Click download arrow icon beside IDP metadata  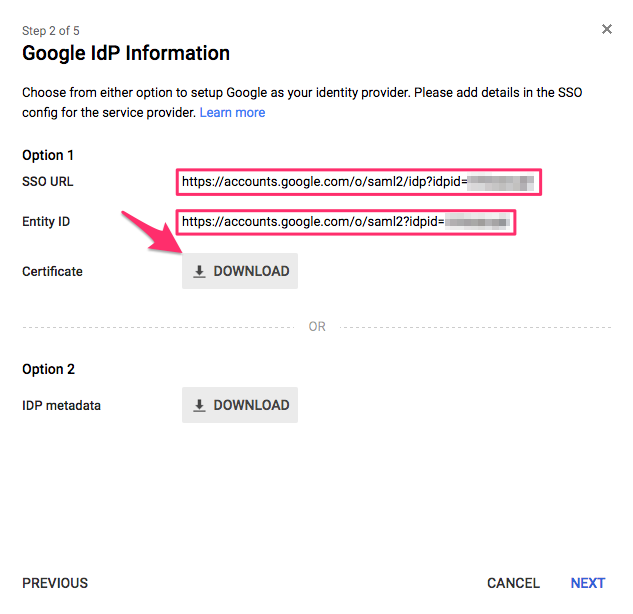click(x=199, y=405)
